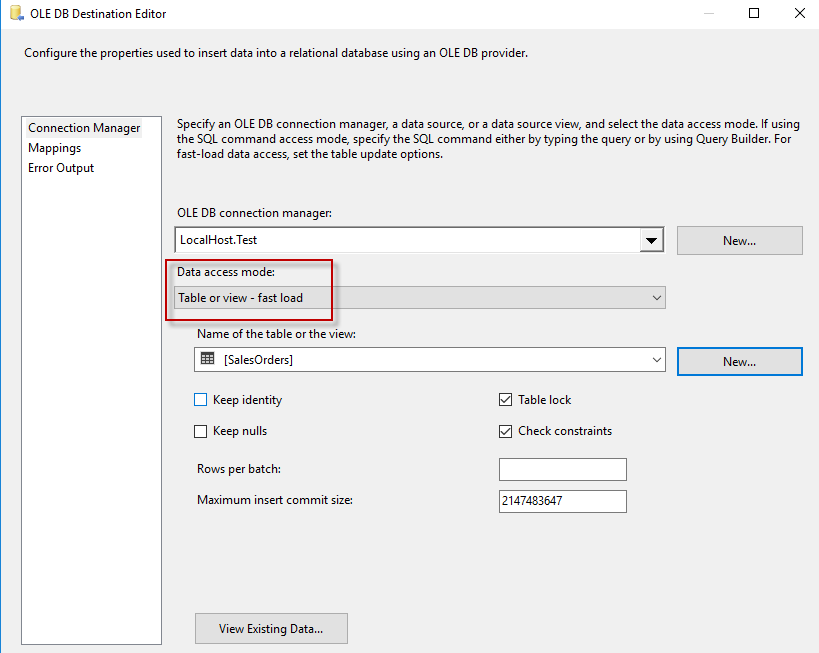Screen dimensions: 819x653
Task: Click the table icon beside [SalesOrders]
Action: point(208,360)
